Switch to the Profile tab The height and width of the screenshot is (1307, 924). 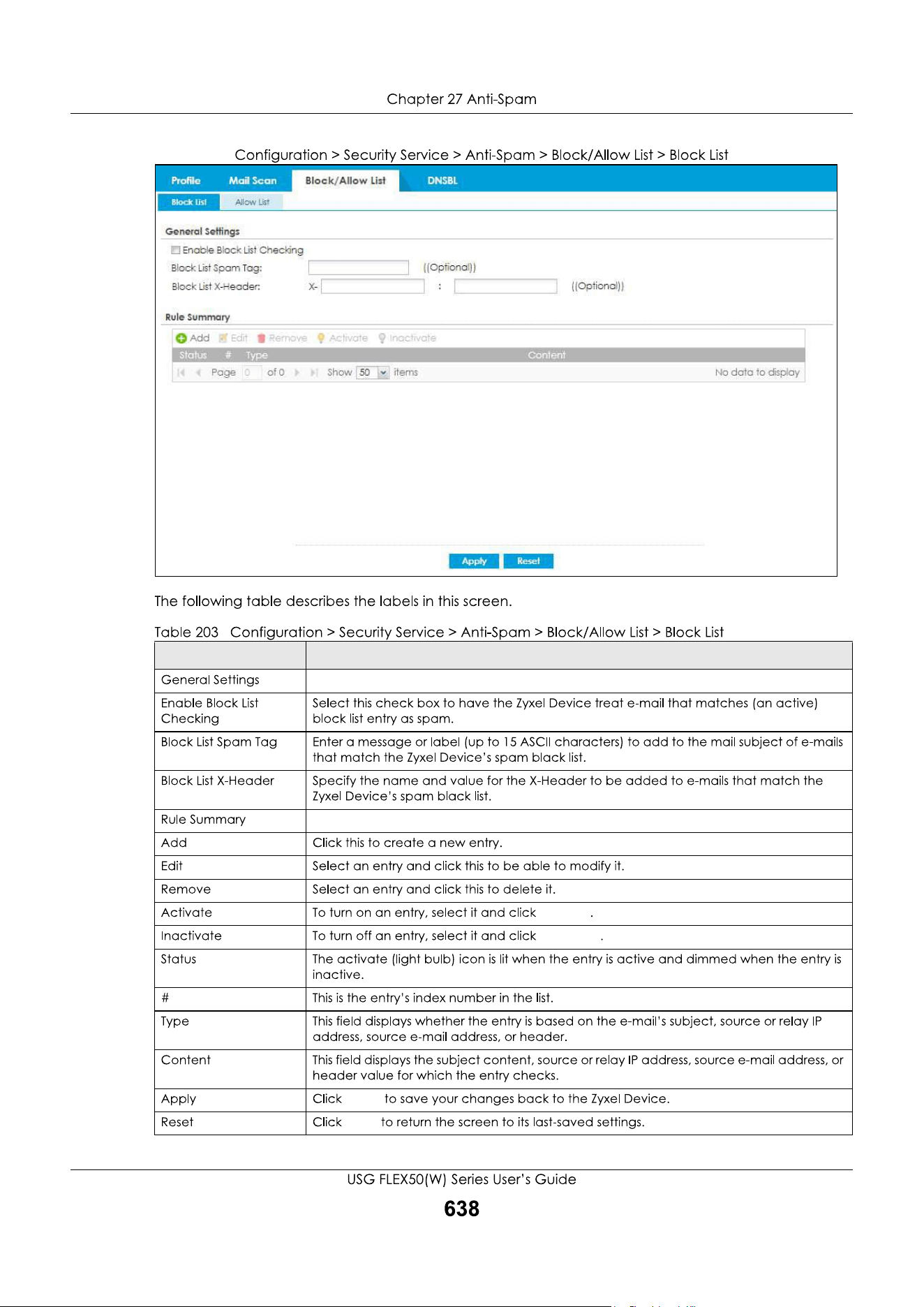(186, 181)
